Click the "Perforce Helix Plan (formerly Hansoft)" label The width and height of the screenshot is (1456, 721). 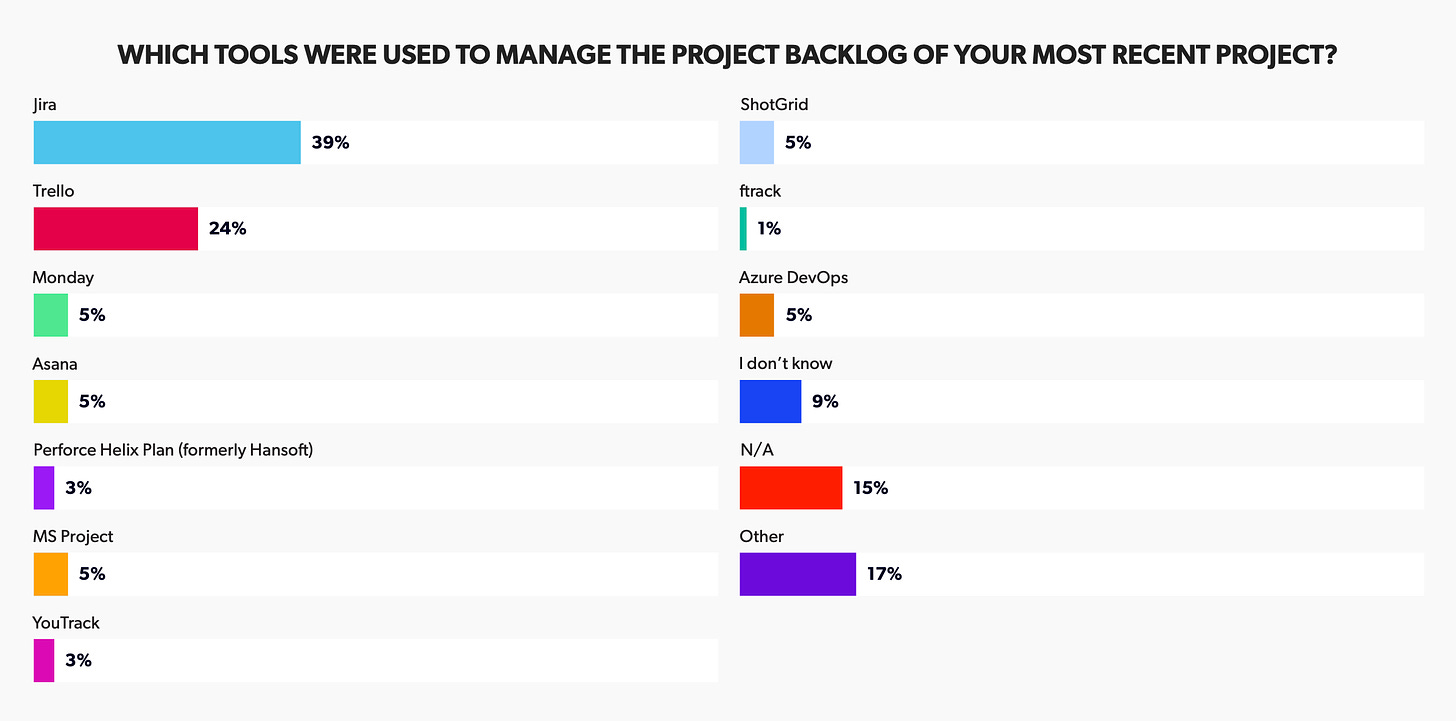point(173,450)
